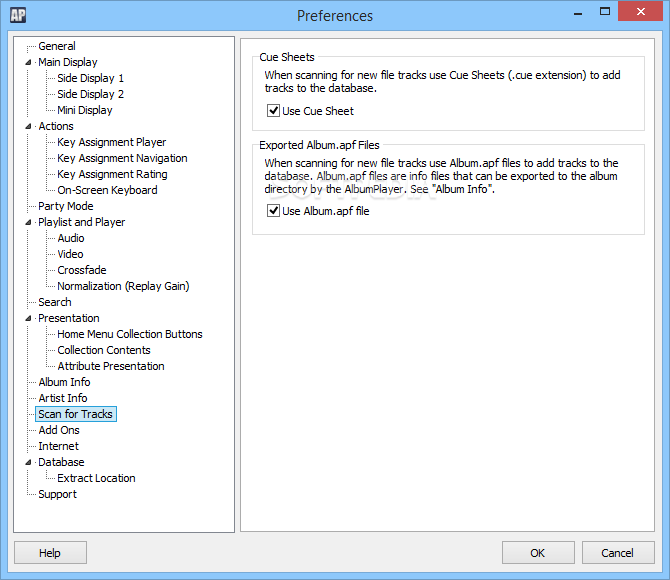670x580 pixels.
Task: Open Internet preferences
Action: point(59,446)
